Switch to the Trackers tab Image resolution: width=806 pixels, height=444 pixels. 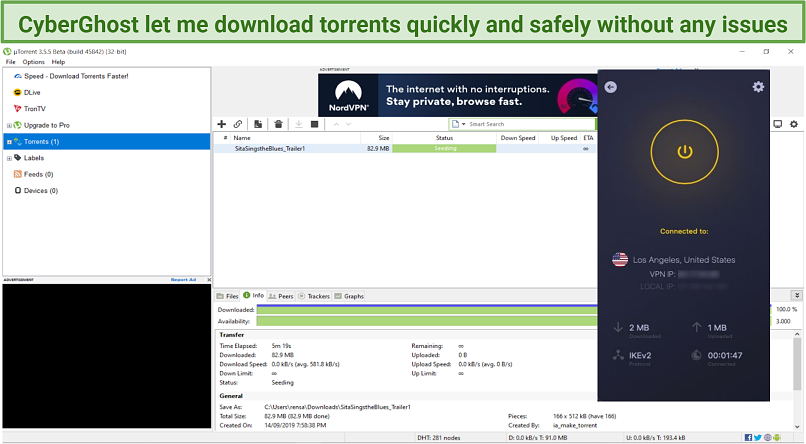(314, 296)
